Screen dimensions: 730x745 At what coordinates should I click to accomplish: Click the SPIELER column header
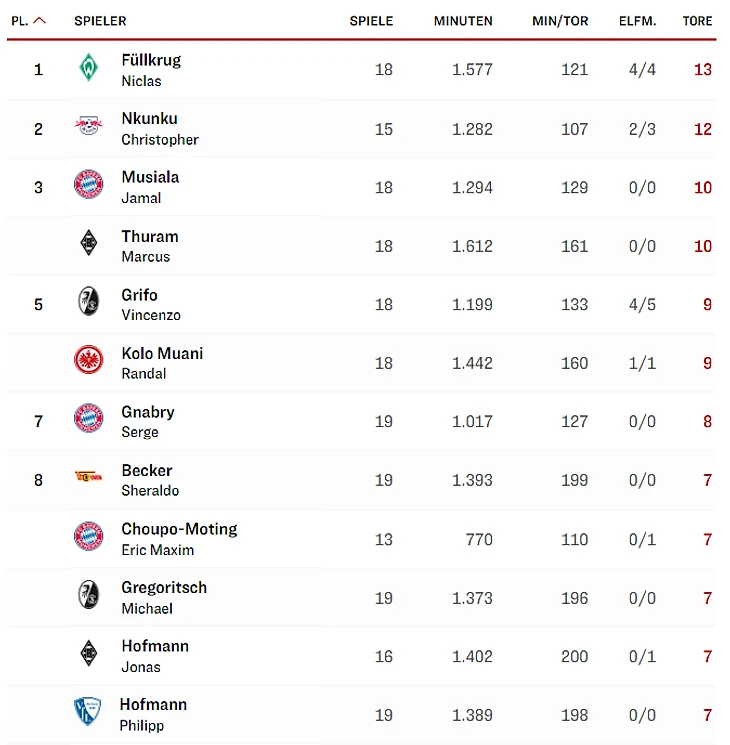point(100,21)
